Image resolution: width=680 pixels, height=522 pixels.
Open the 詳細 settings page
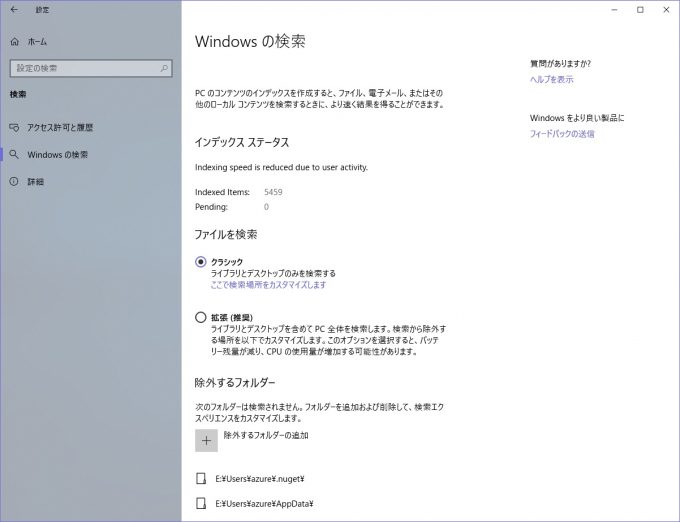point(36,182)
